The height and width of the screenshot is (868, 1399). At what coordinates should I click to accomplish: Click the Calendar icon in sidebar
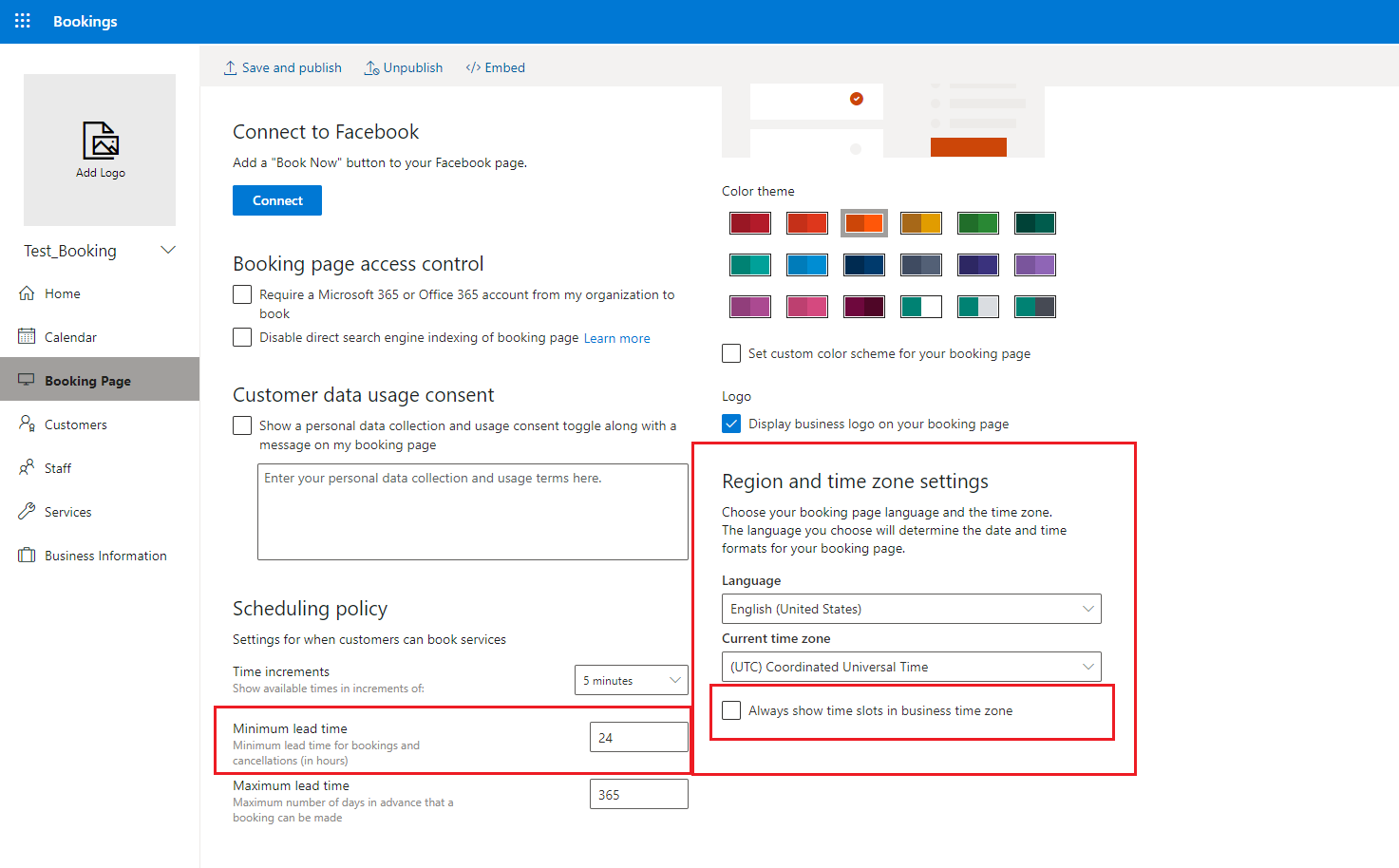click(27, 337)
